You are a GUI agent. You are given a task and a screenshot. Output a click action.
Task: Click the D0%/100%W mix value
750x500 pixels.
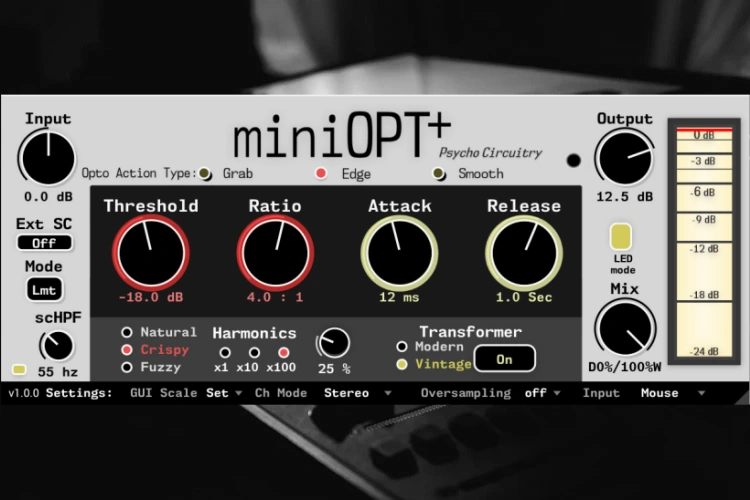pos(625,367)
